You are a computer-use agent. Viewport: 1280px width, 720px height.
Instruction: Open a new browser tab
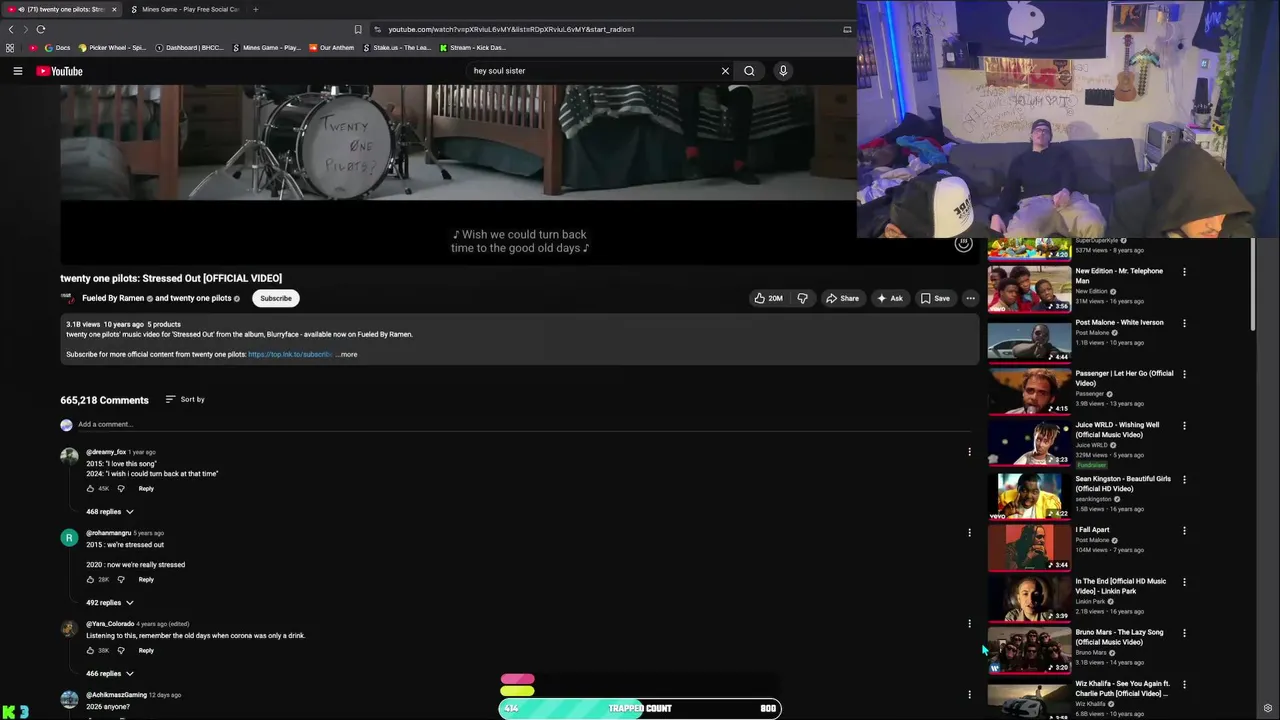255,9
